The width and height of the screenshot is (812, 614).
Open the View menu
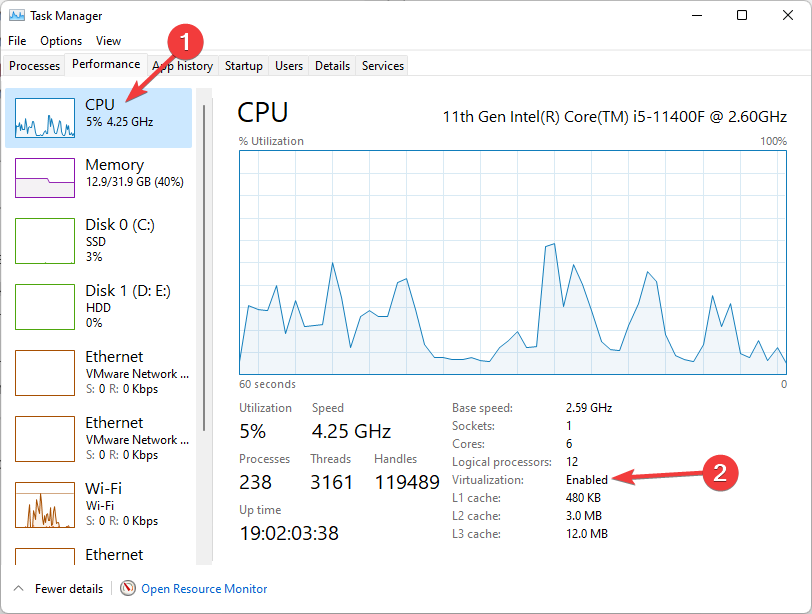[x=108, y=41]
